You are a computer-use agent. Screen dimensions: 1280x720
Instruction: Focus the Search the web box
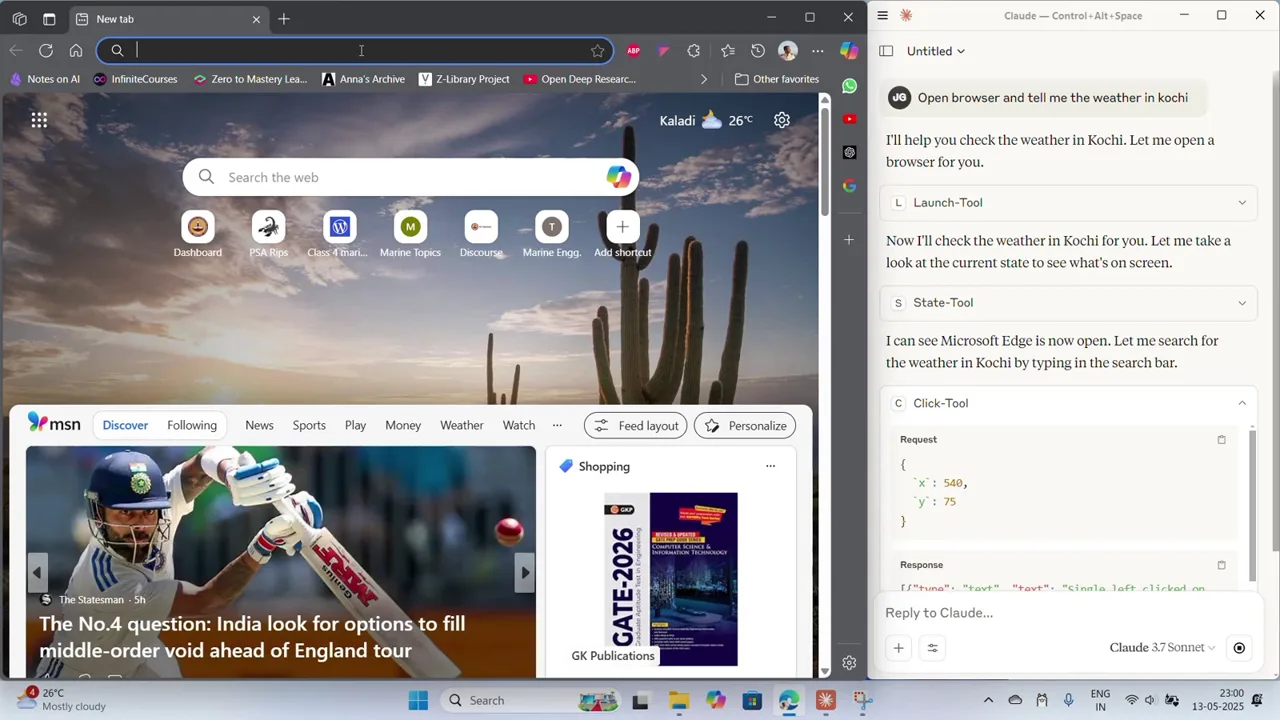pyautogui.click(x=410, y=177)
